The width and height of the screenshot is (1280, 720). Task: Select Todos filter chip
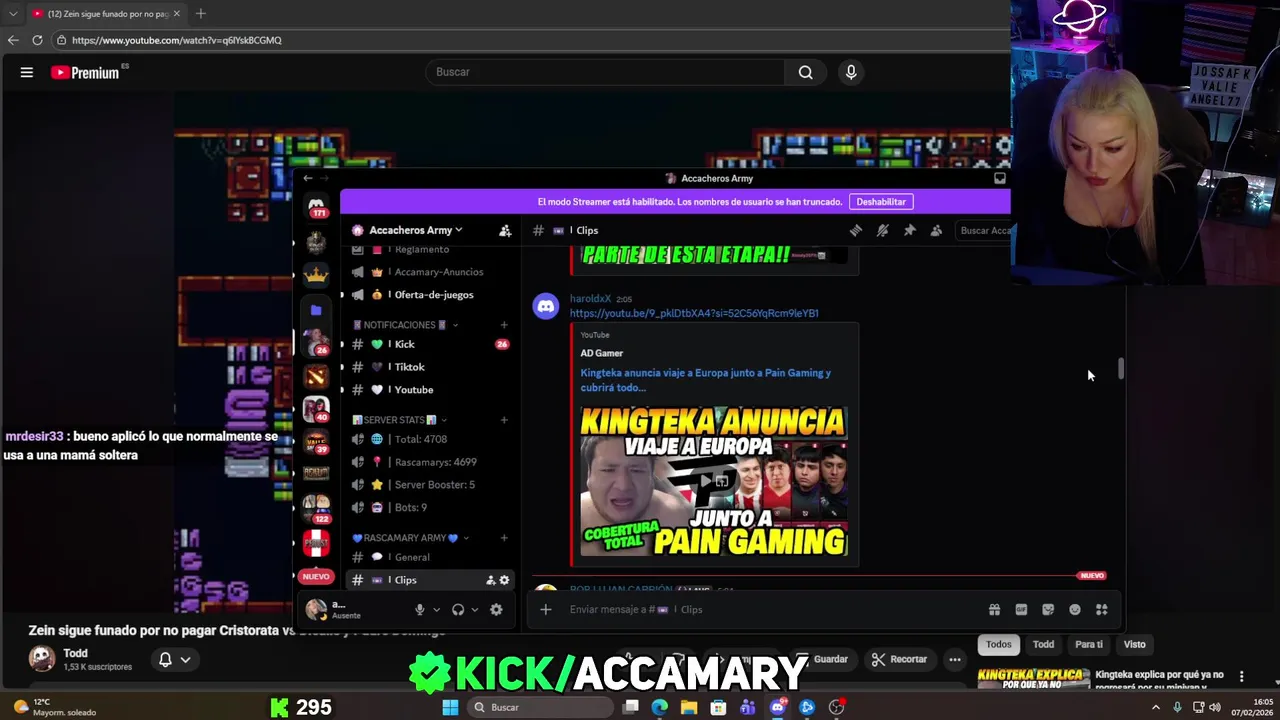[999, 644]
